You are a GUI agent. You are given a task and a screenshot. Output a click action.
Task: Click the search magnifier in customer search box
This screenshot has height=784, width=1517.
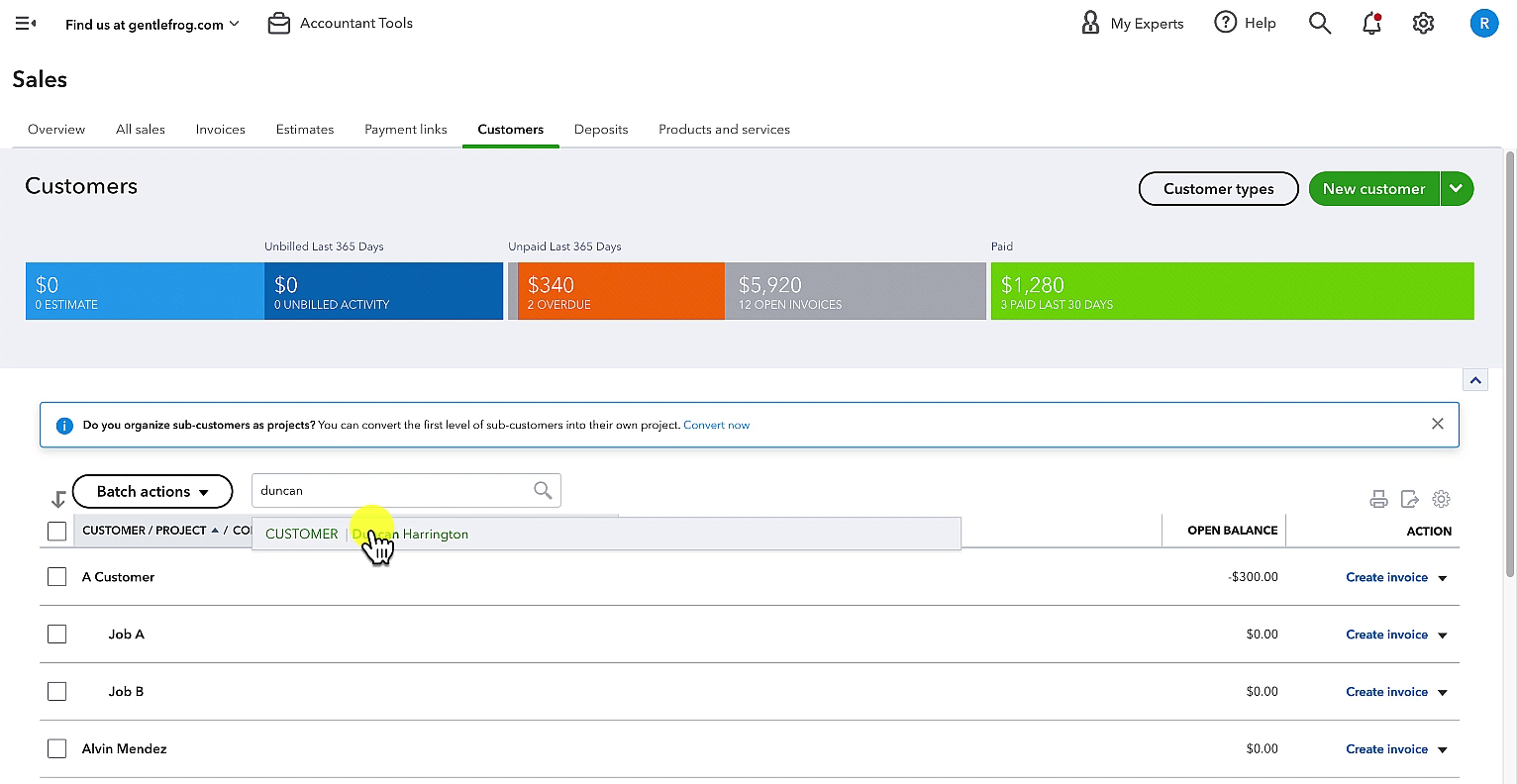pyautogui.click(x=543, y=490)
